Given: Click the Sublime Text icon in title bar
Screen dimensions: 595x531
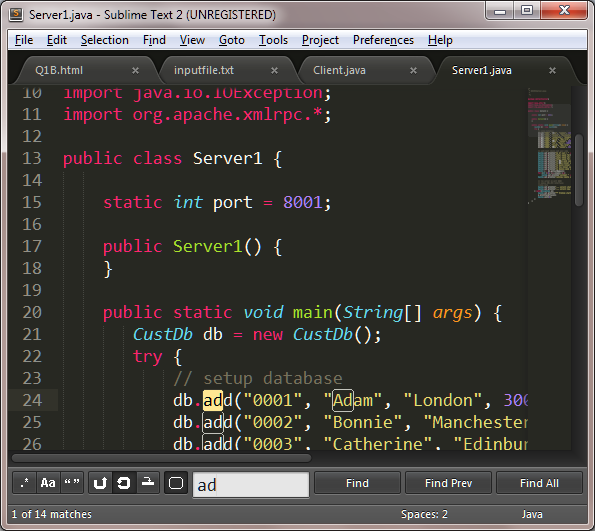Looking at the screenshot, I should 16,14.
